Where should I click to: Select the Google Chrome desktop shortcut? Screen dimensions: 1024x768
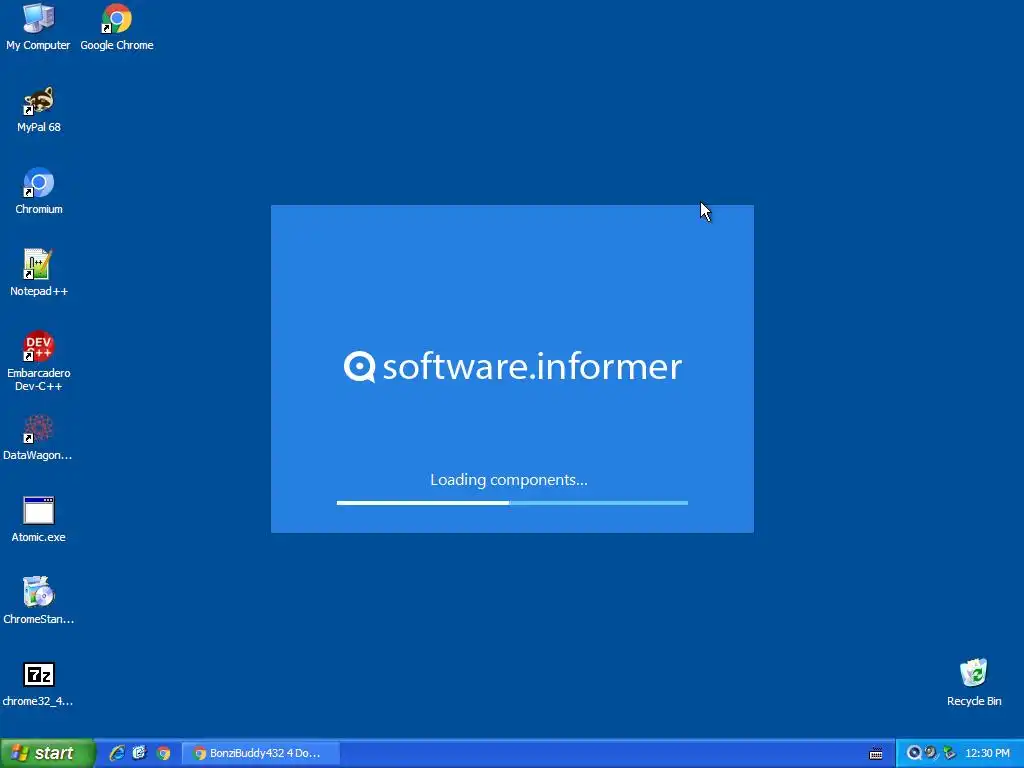(117, 27)
